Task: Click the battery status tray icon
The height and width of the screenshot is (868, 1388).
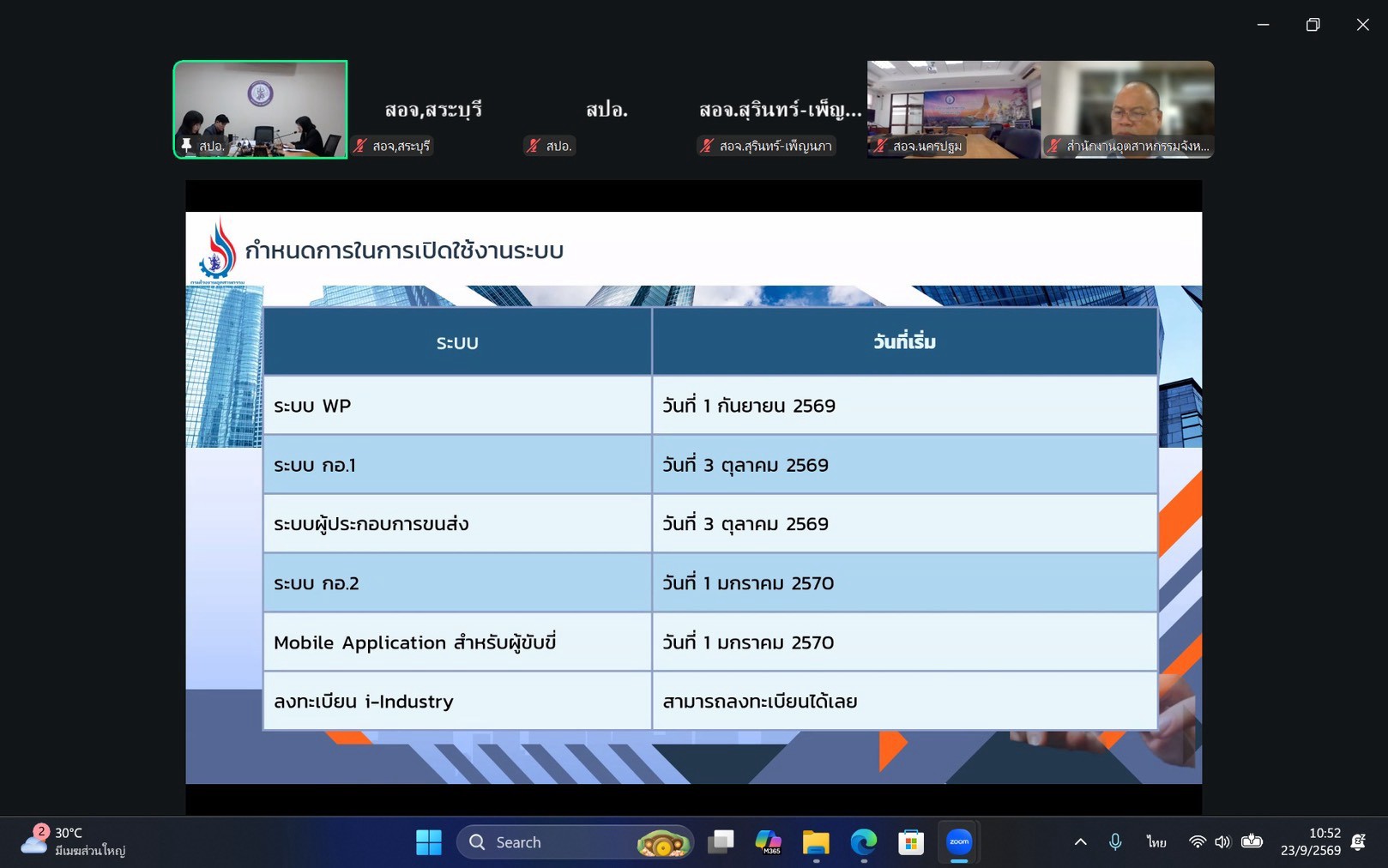Action: 1252,841
